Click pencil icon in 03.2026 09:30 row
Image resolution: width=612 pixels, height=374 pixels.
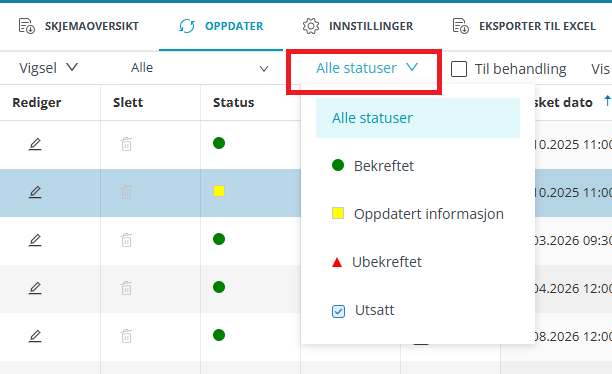tap(35, 240)
